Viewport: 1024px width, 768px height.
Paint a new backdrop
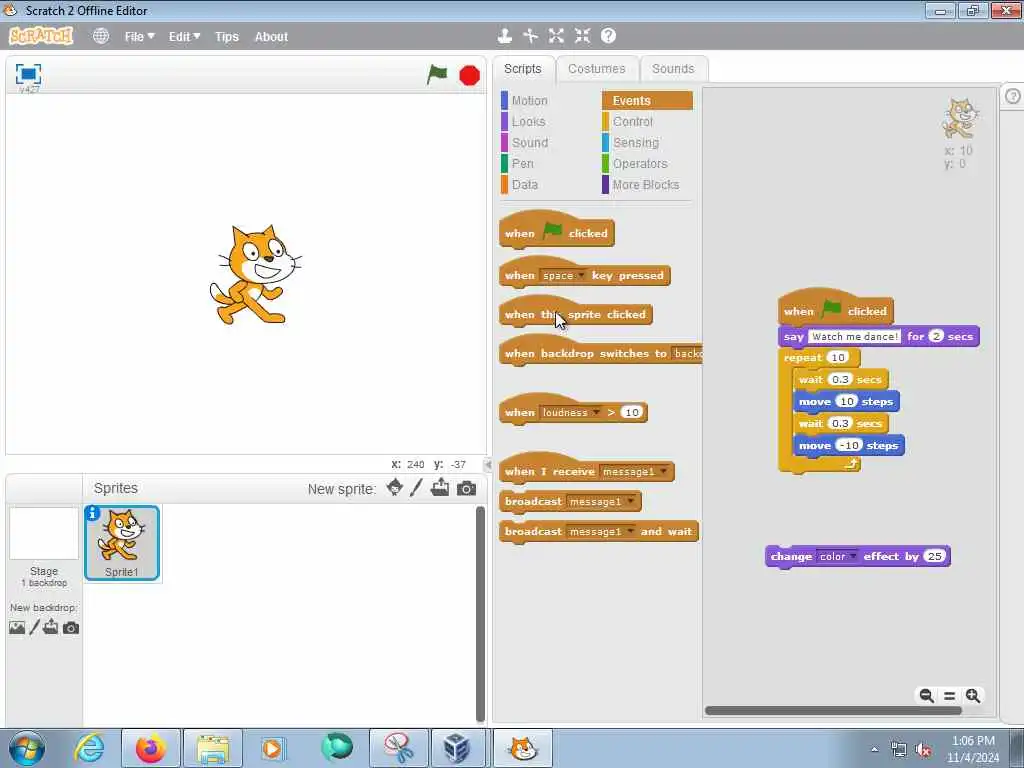coord(35,628)
